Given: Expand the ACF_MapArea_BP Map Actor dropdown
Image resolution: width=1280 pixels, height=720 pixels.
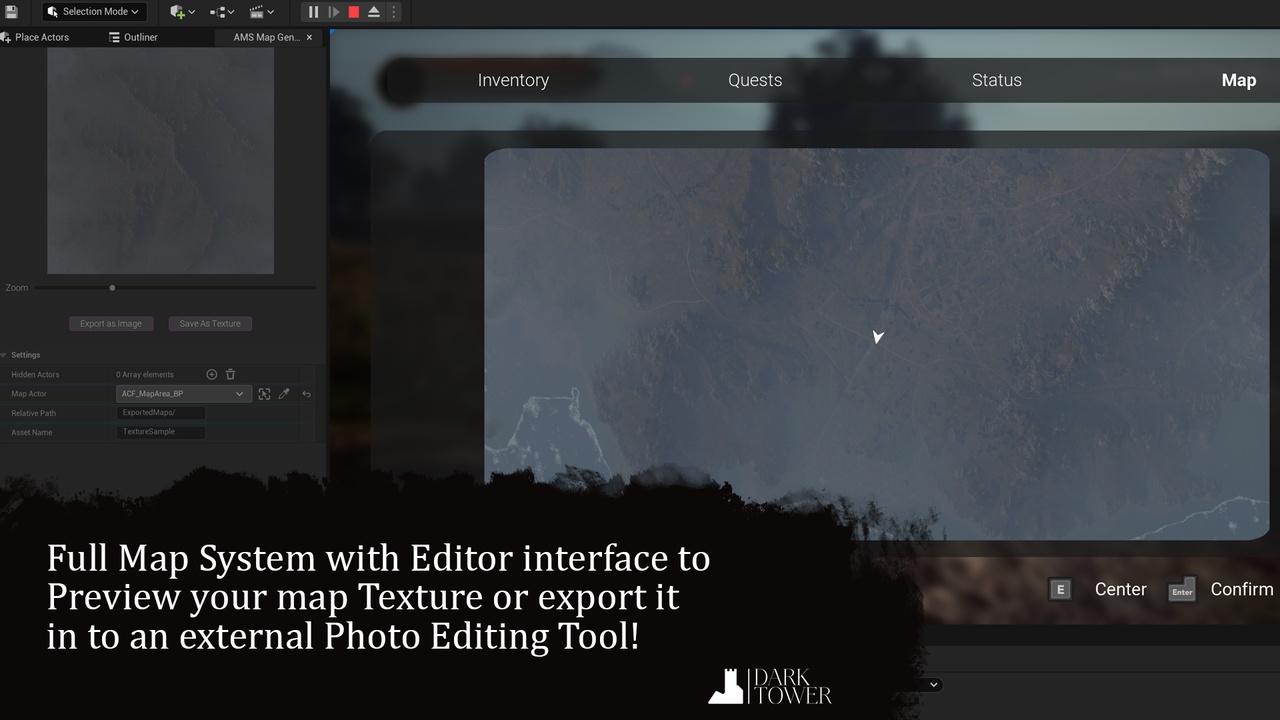Looking at the screenshot, I should point(183,394).
